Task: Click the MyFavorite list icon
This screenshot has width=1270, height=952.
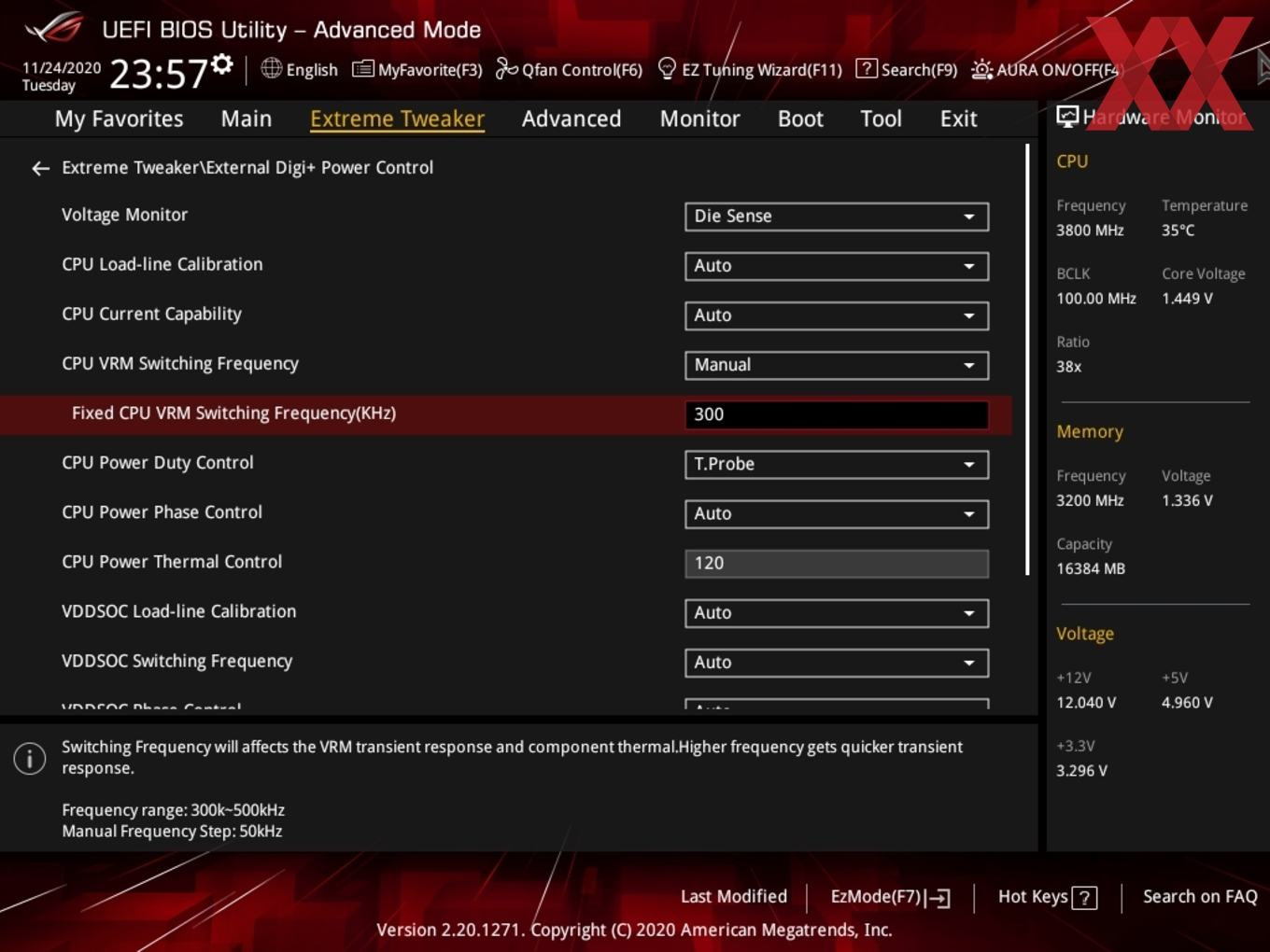Action: click(363, 69)
